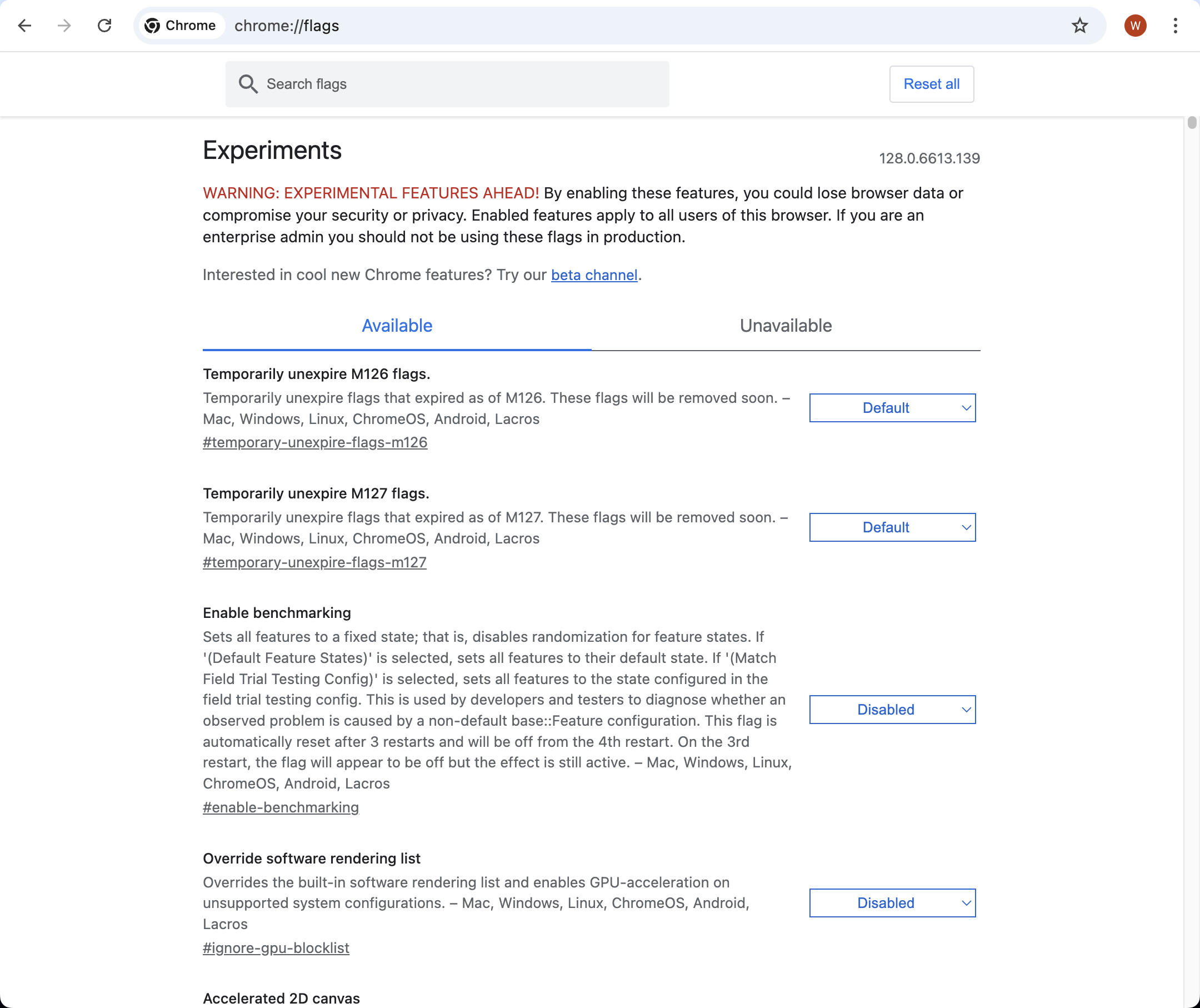Switch to the Unavailable tab
The height and width of the screenshot is (1008, 1200).
tap(786, 326)
